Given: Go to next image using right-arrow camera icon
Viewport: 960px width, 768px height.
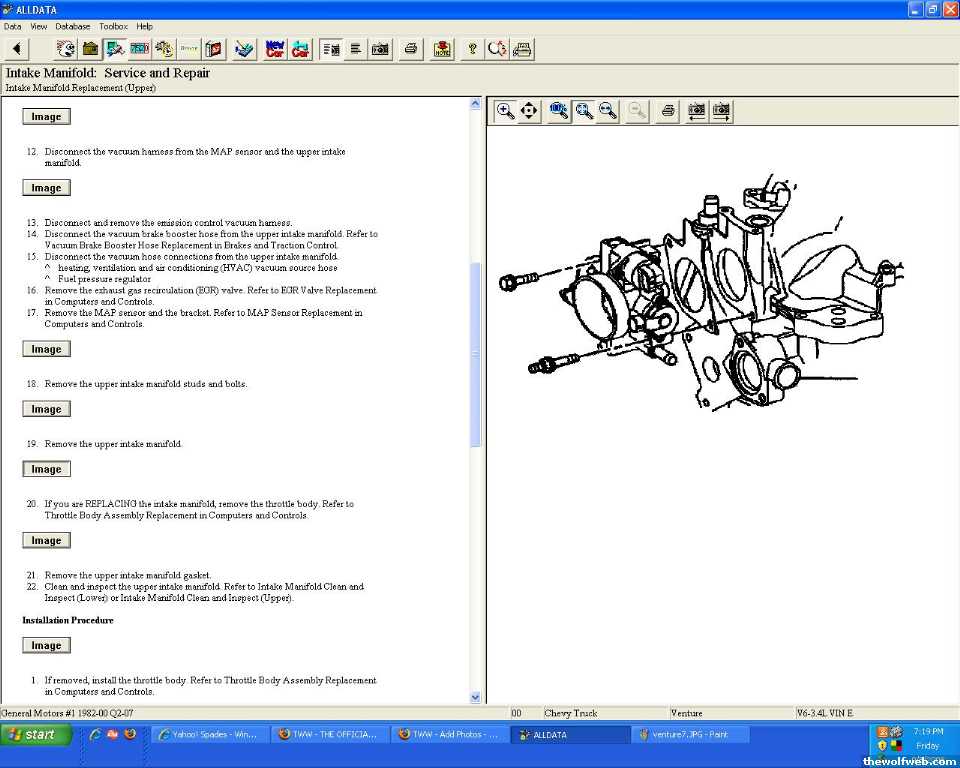Looking at the screenshot, I should [x=721, y=111].
